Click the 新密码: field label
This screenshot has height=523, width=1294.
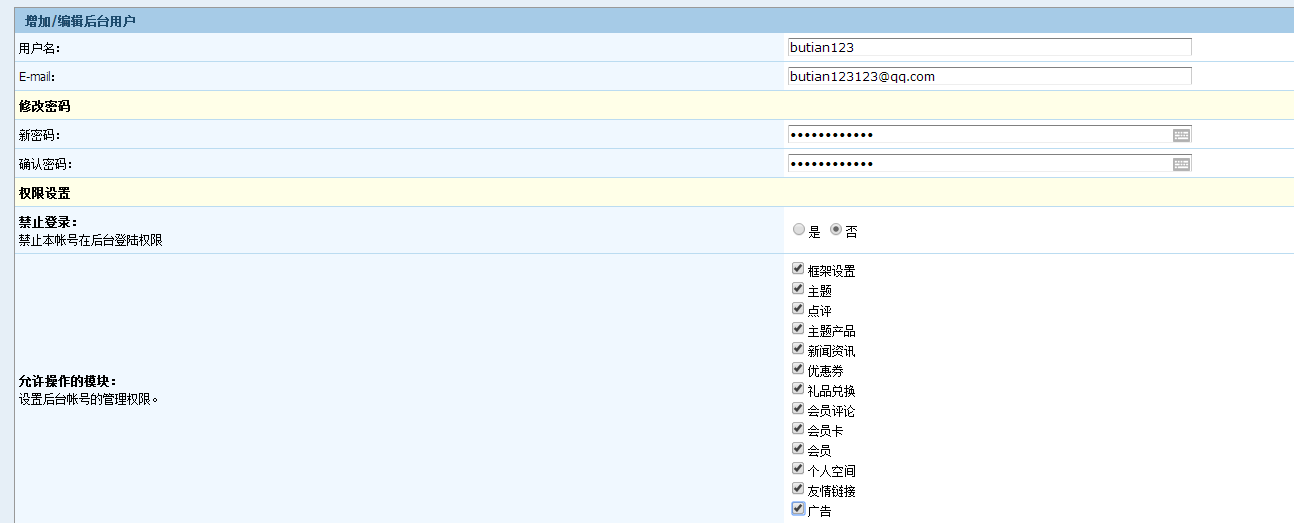40,136
